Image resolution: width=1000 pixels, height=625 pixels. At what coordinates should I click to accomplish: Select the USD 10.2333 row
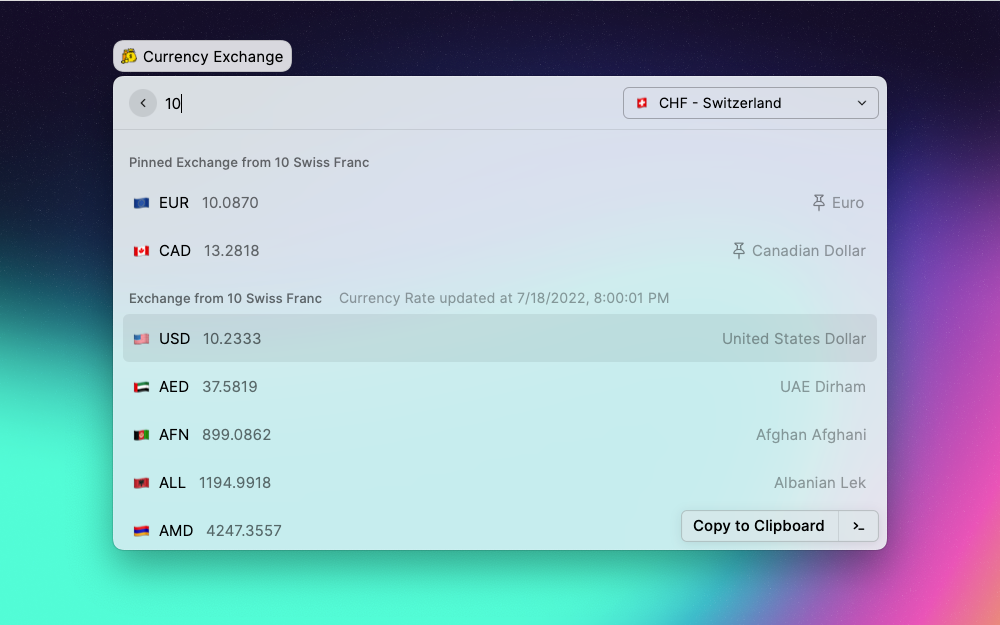(499, 338)
